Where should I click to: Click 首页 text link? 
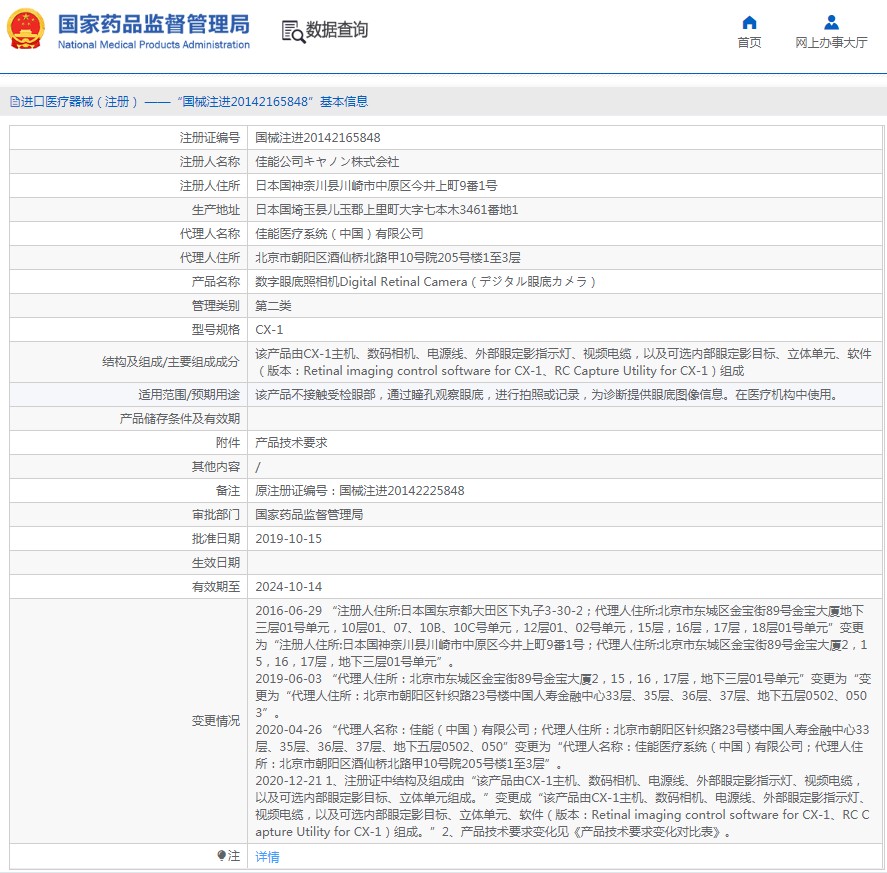[749, 42]
